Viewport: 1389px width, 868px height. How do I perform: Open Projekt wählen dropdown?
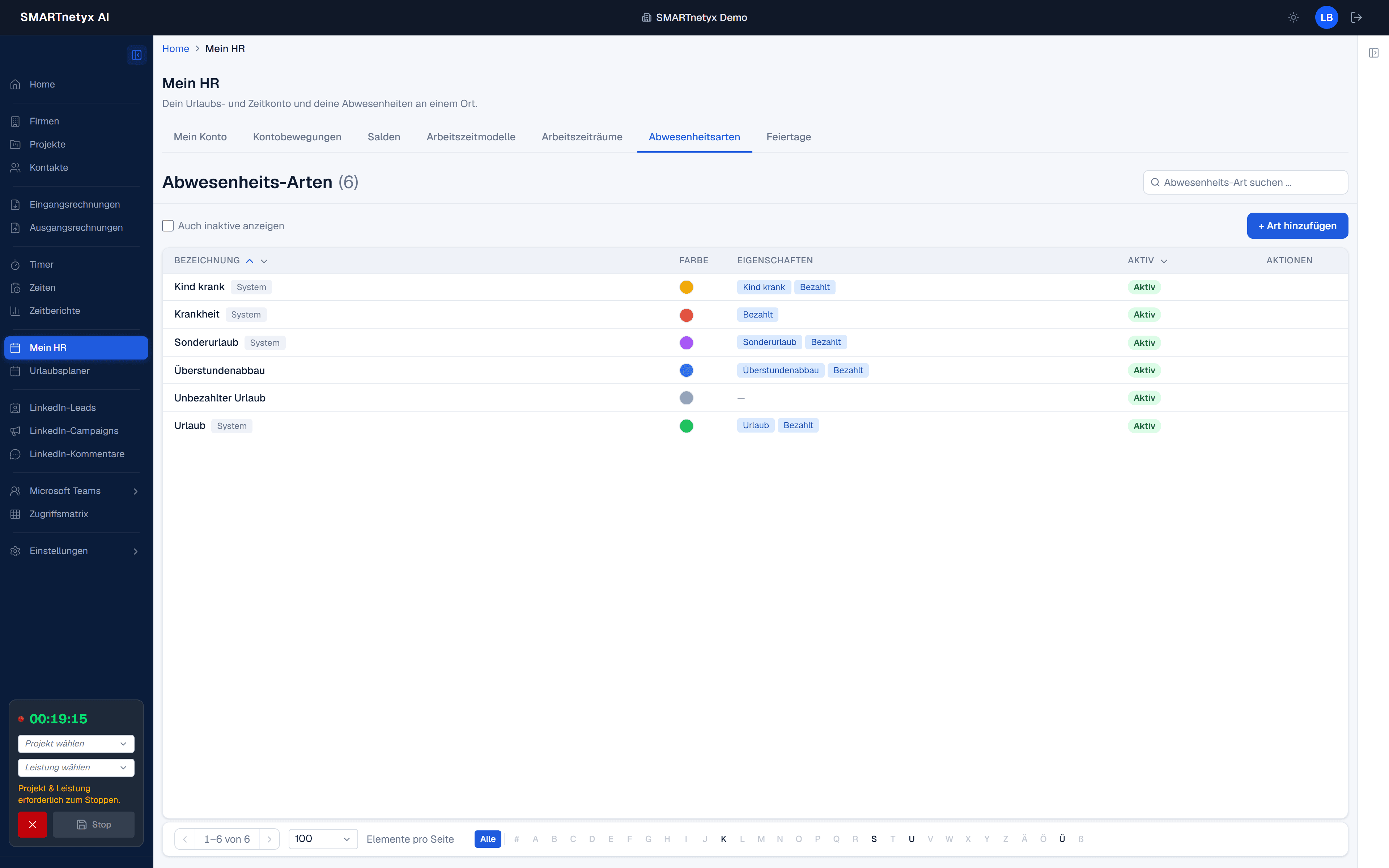(x=76, y=744)
